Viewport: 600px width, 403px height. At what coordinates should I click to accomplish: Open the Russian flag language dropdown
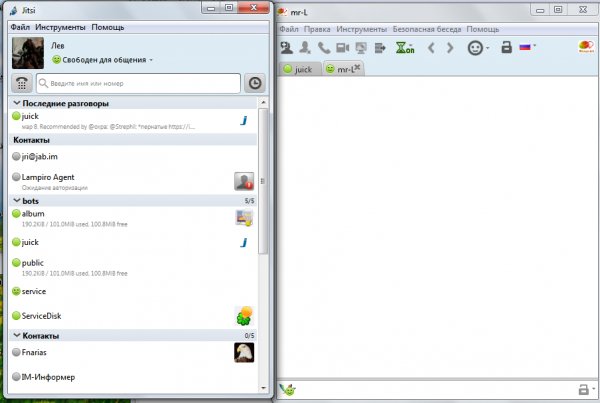click(x=528, y=47)
